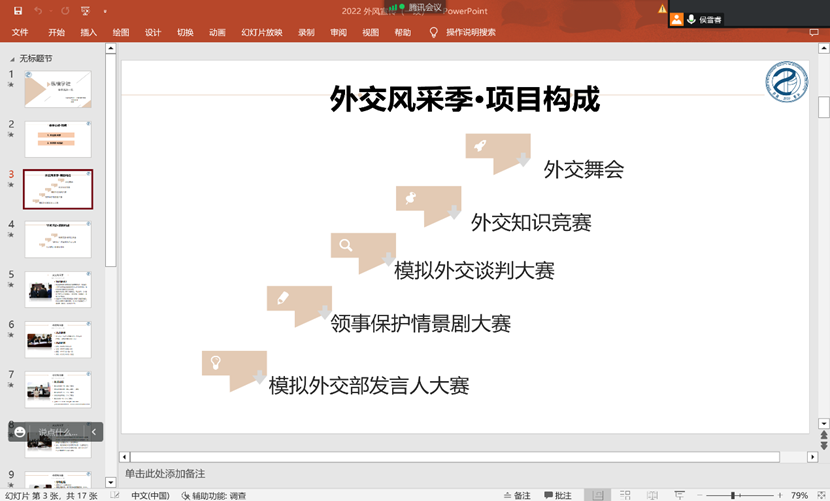
Task: Click the pencil icon shape on slide
Action: coord(283,298)
